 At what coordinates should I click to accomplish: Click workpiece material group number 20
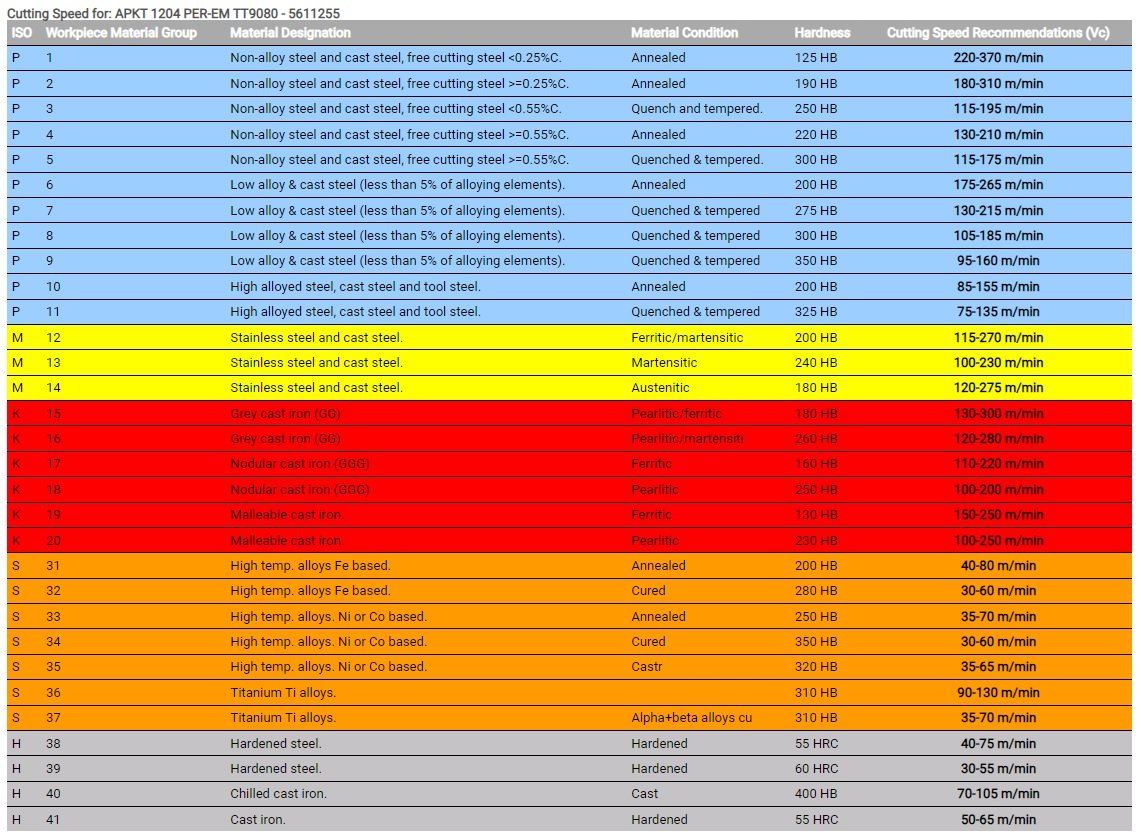(53, 541)
